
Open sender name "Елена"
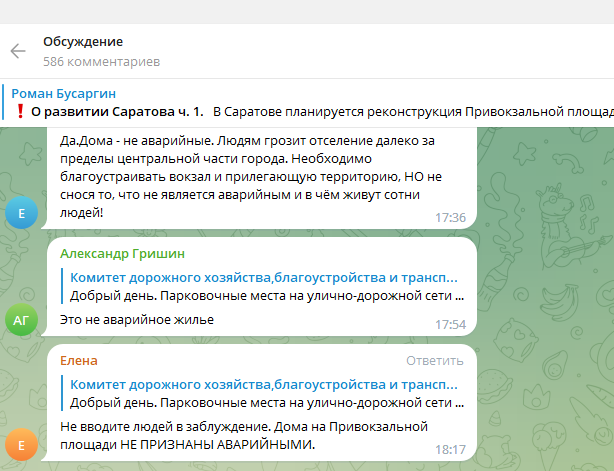pyautogui.click(x=79, y=360)
